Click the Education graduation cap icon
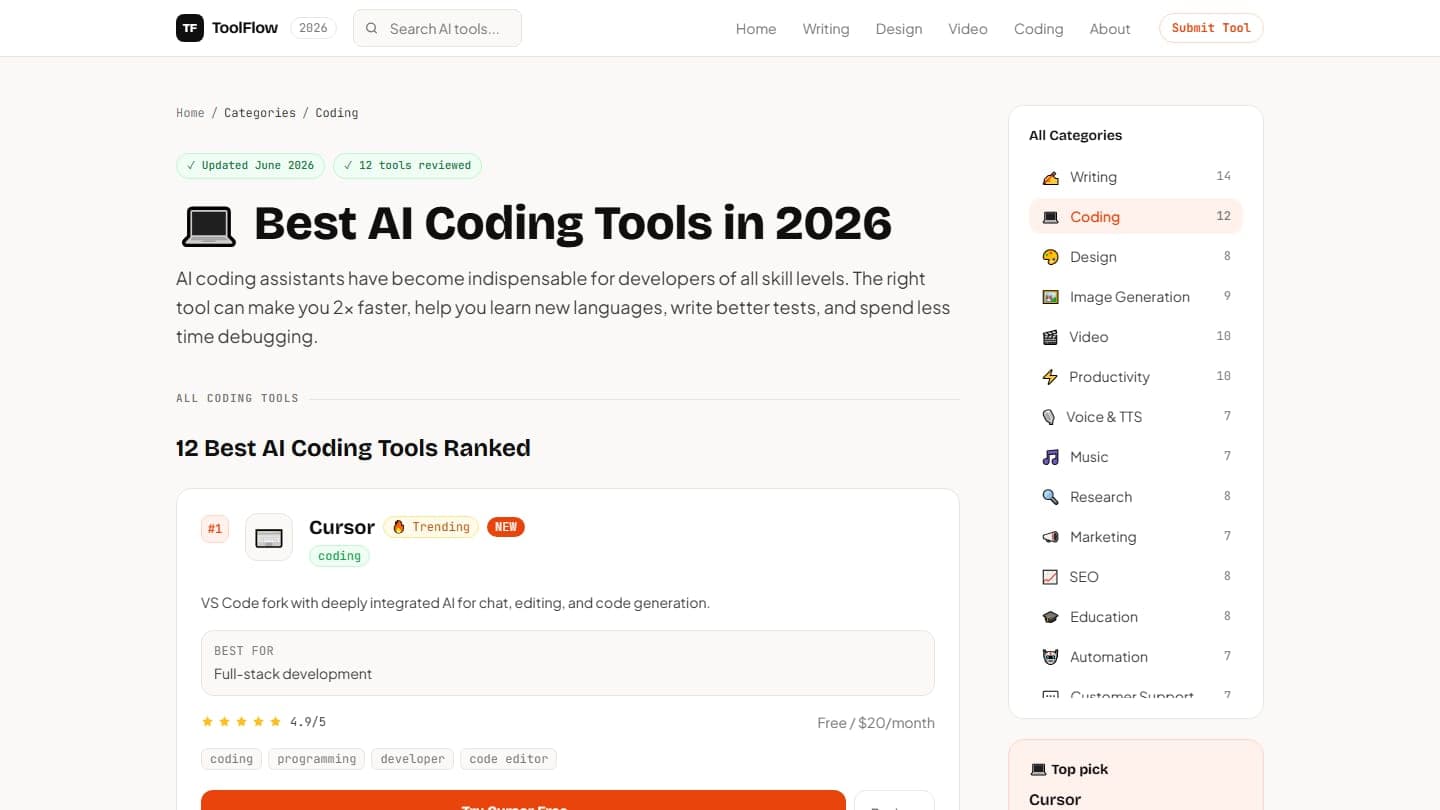This screenshot has height=810, width=1440. click(x=1050, y=617)
